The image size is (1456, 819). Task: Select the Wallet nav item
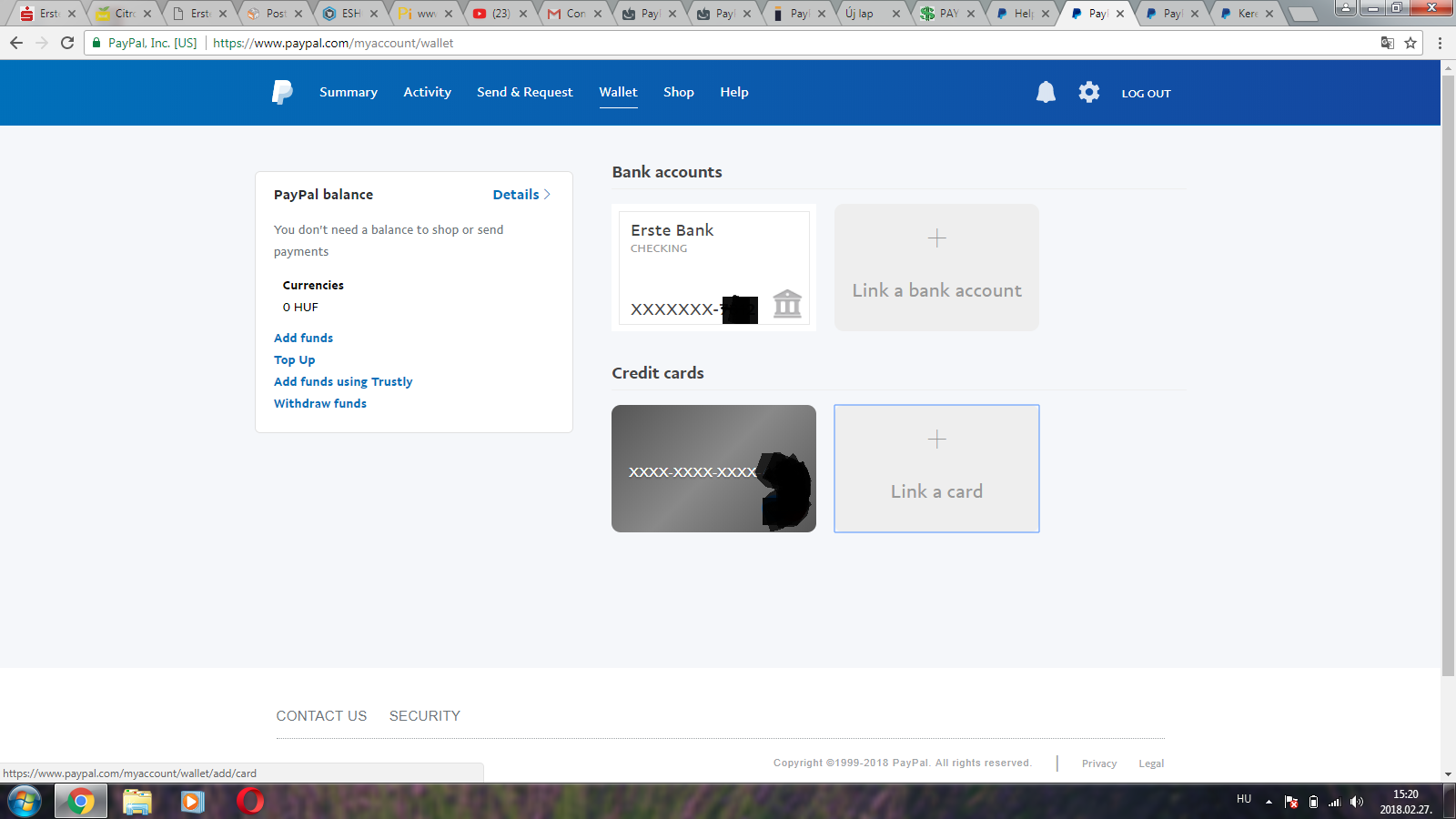click(x=618, y=92)
